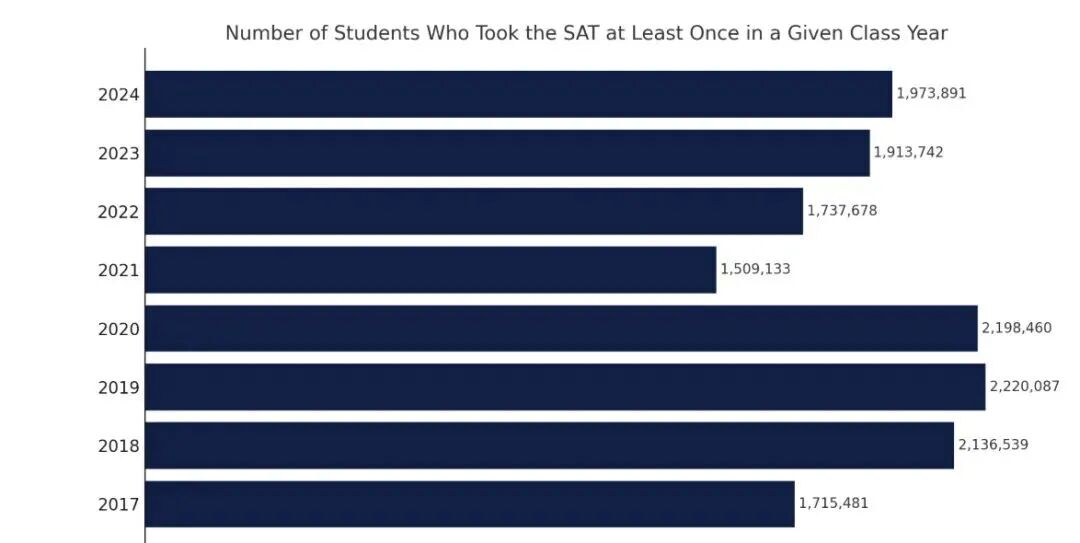Viewport: 1080px width, 543px height.
Task: Click the 2024 year axis label
Action: 118,96
